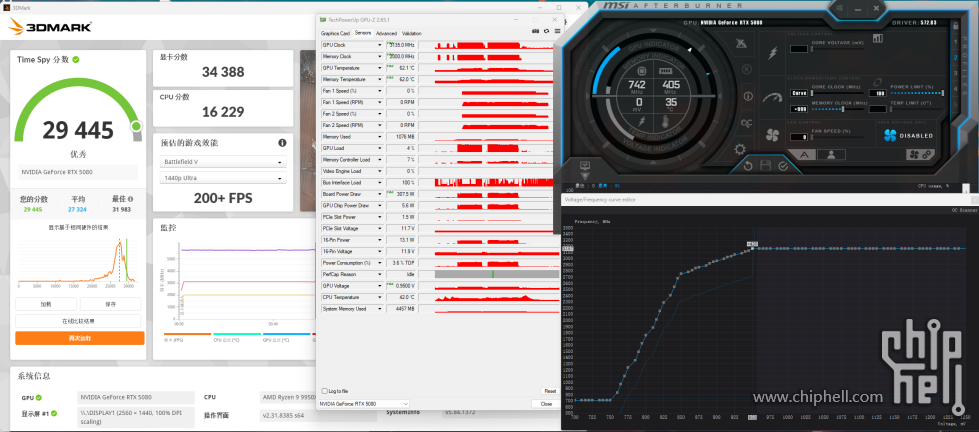
Task: Click the 34 388 graphics score value
Action: (223, 72)
